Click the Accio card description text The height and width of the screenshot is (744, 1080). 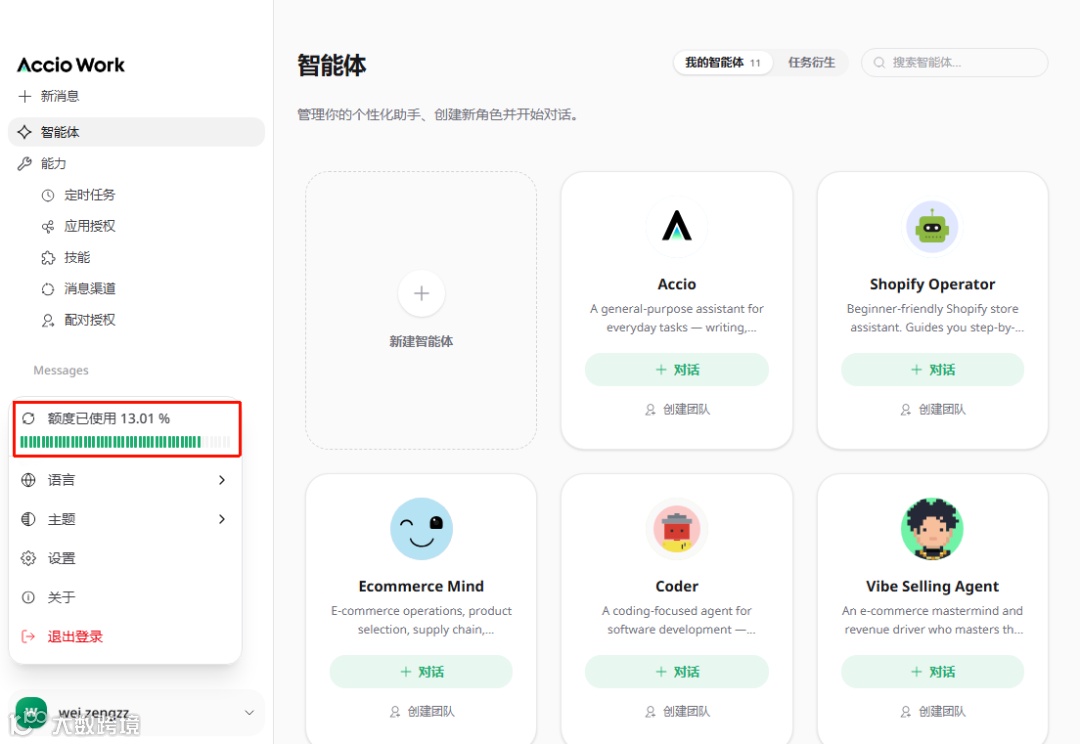click(x=676, y=318)
